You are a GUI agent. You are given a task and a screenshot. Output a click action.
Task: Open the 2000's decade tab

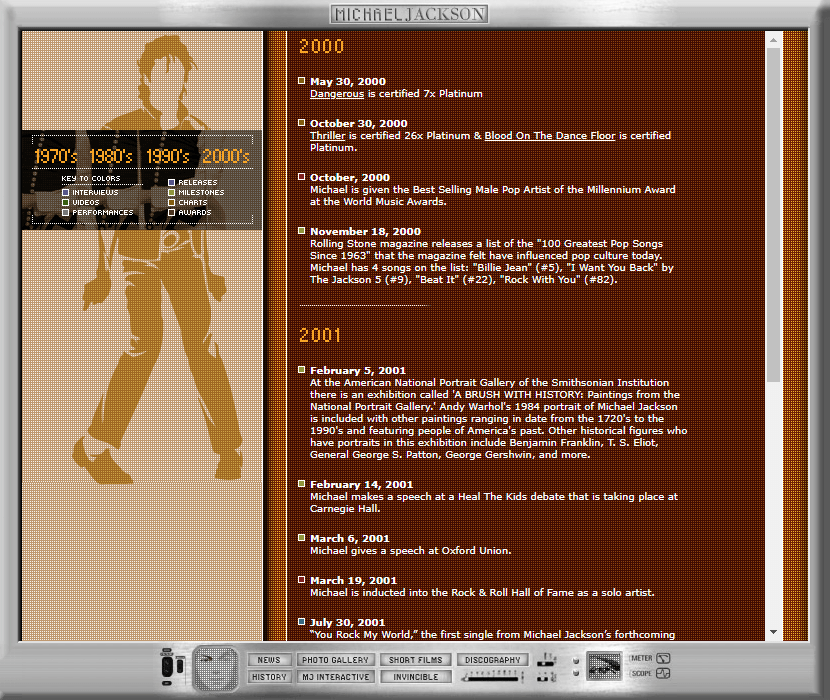coord(226,156)
